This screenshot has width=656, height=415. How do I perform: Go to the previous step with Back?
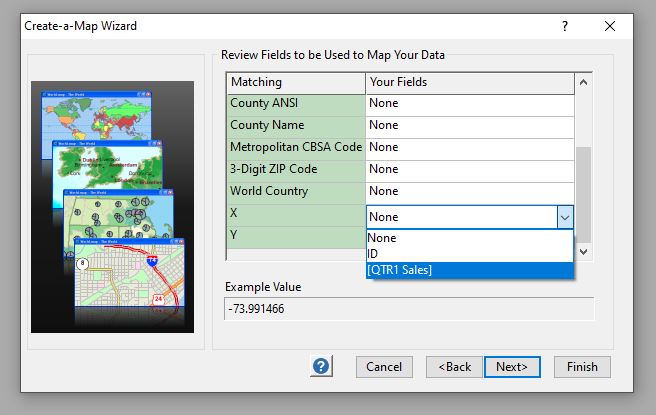[x=453, y=367]
